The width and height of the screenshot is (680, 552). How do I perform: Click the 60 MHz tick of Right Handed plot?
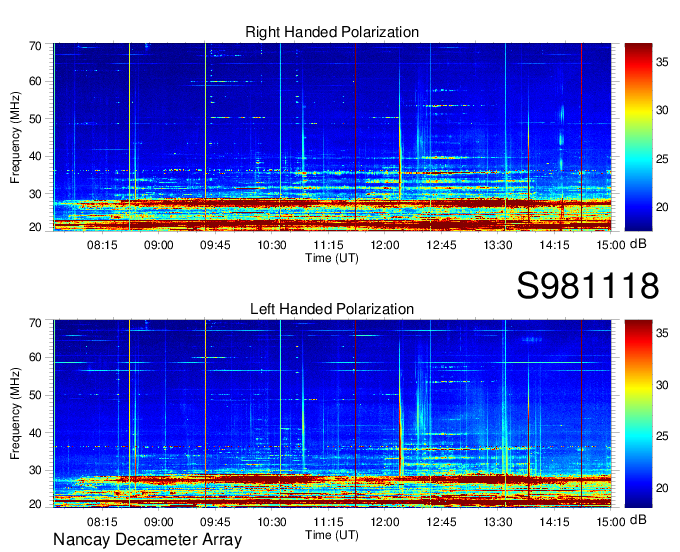(35, 82)
